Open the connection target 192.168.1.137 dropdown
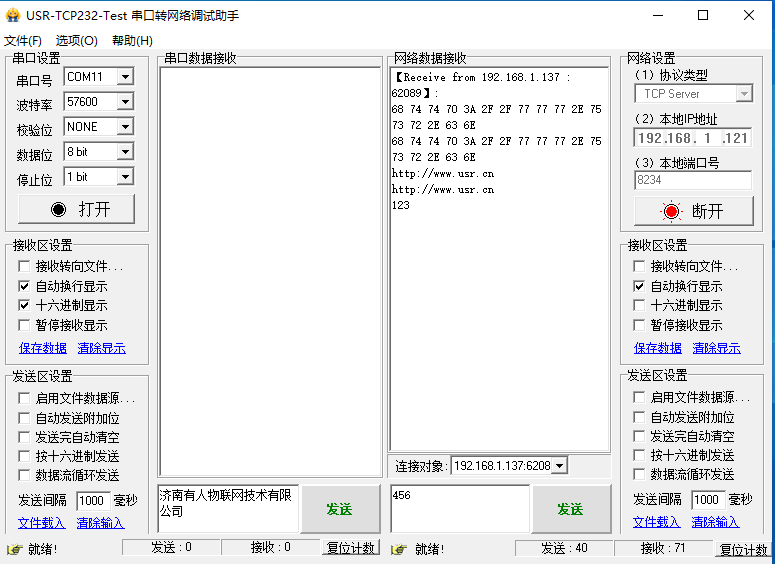Viewport: 775px width, 564px height. coord(559,466)
